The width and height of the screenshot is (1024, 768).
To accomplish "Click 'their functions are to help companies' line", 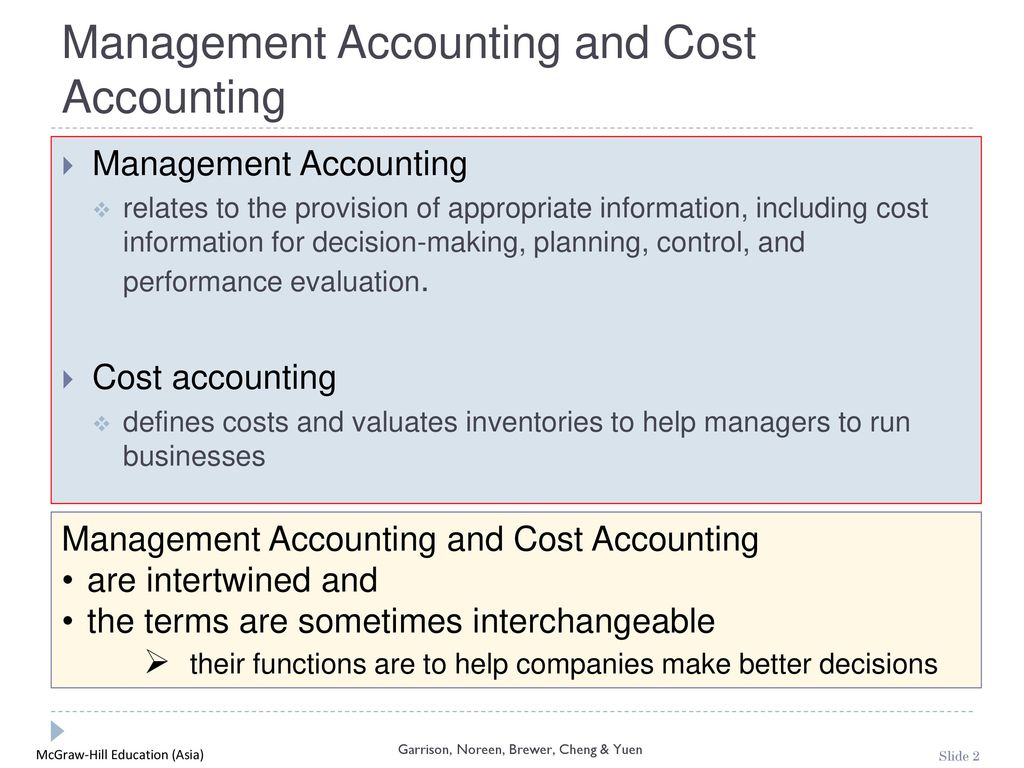I will 564,664.
